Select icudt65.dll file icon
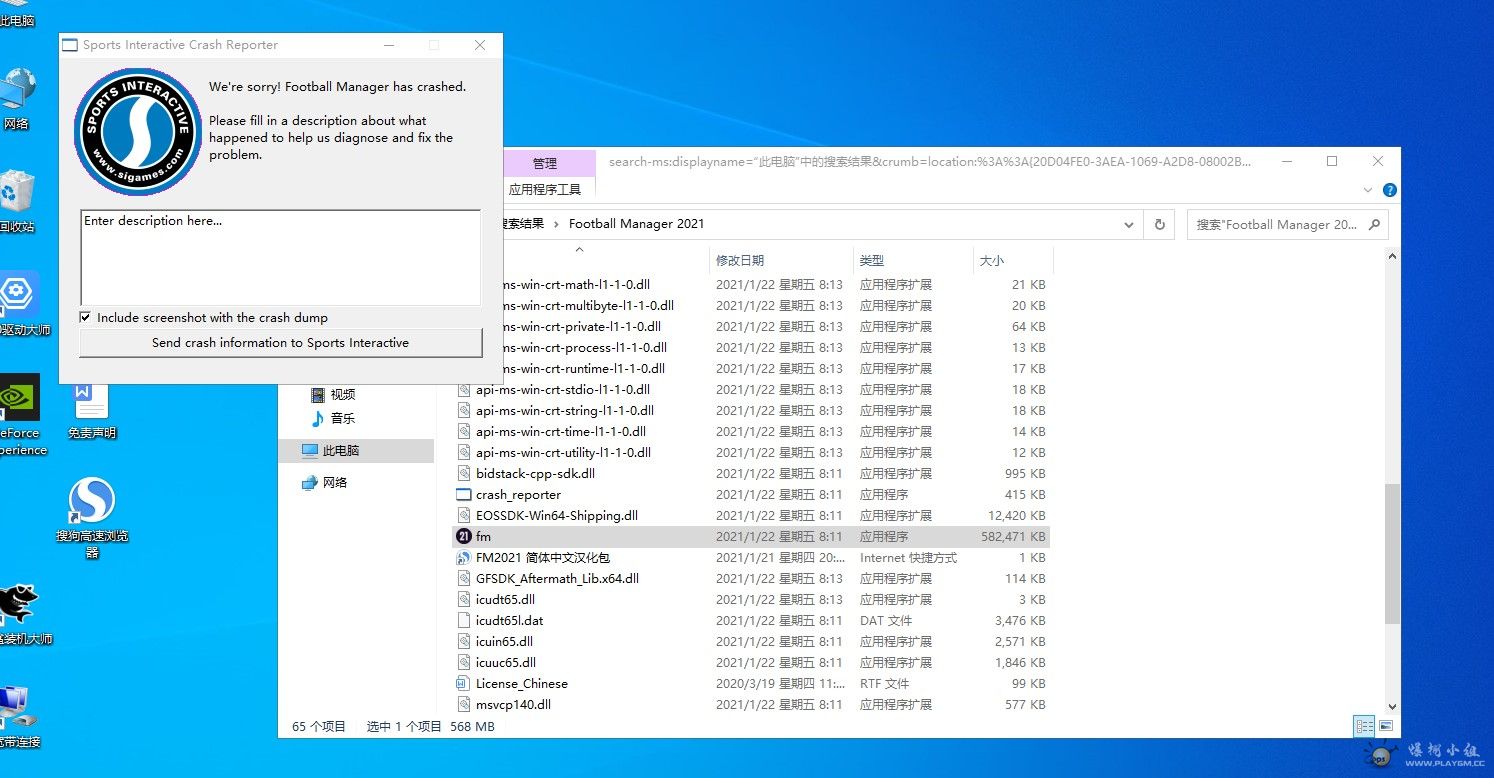This screenshot has height=778, width=1494. (x=463, y=600)
